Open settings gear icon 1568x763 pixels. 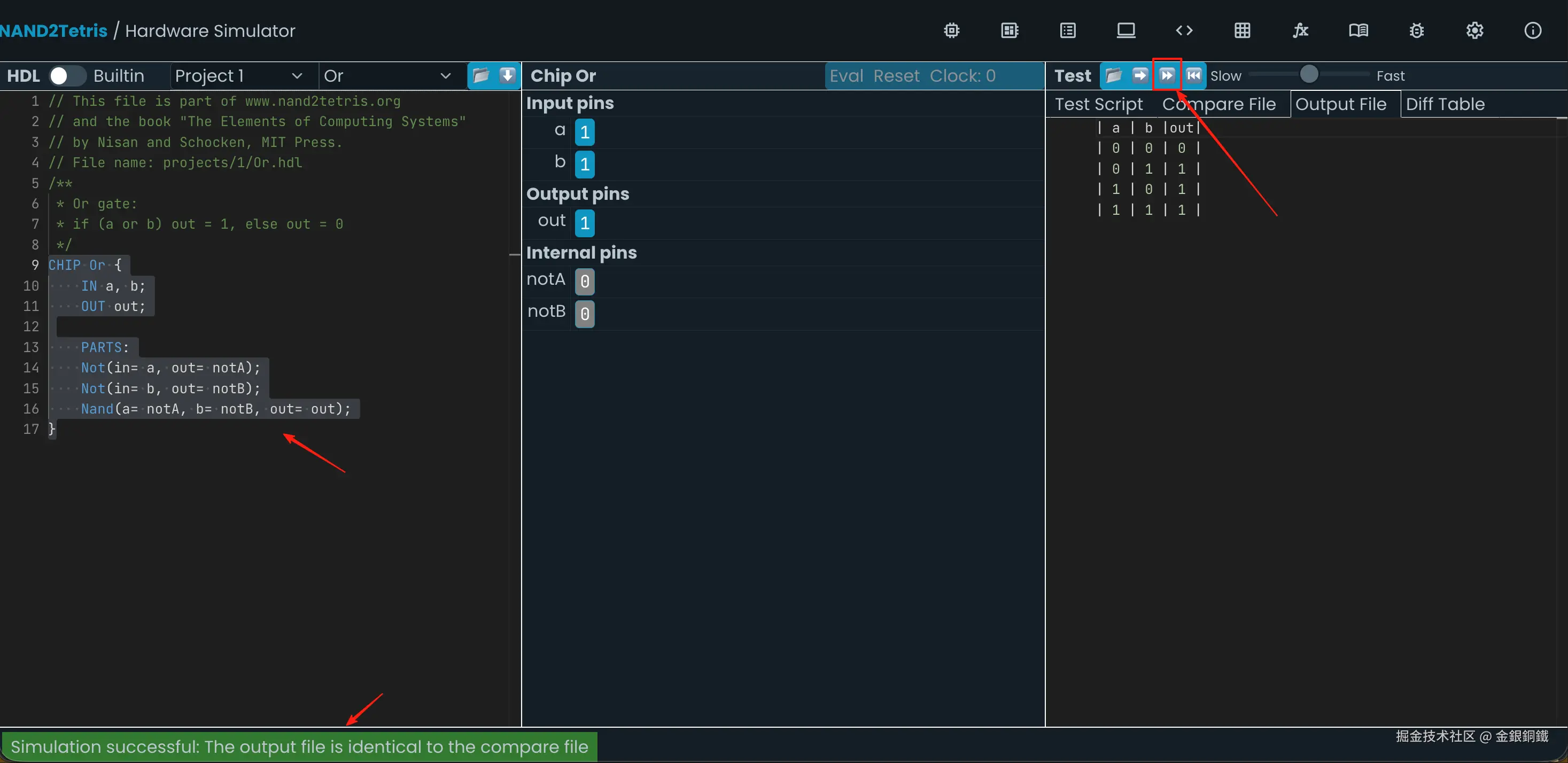click(1474, 30)
